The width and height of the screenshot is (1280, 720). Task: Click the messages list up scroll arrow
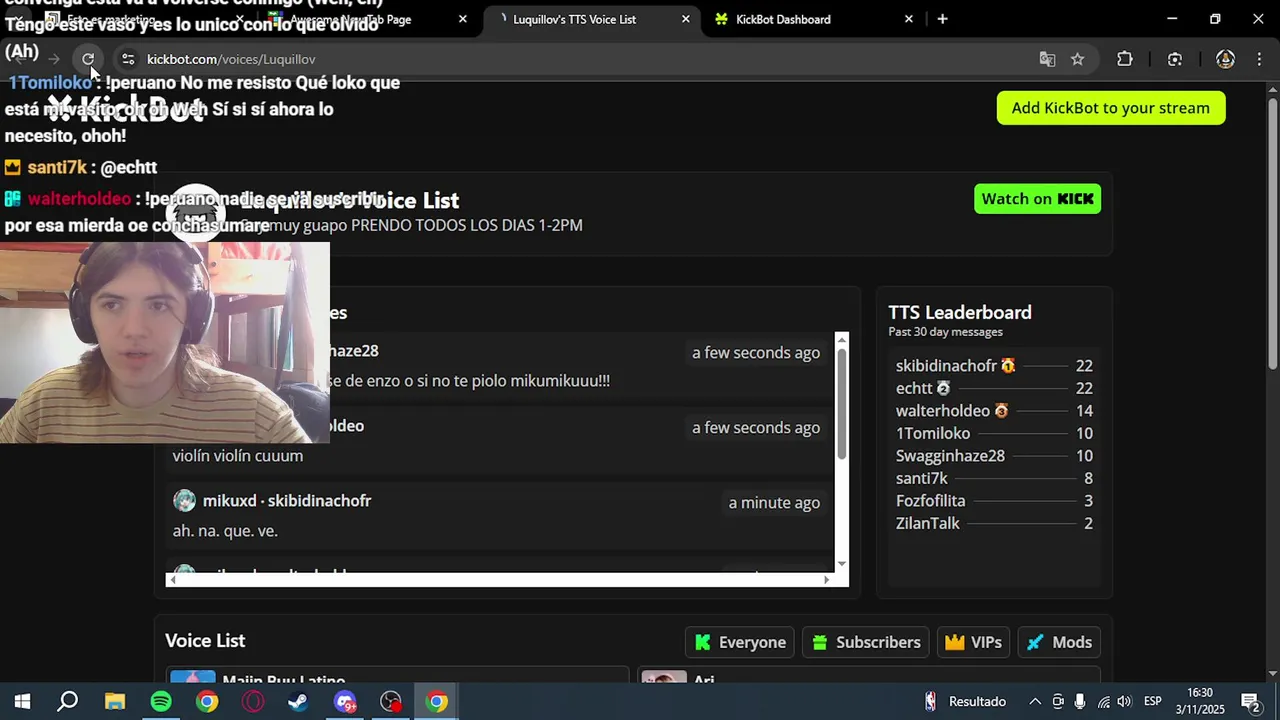[x=841, y=340]
